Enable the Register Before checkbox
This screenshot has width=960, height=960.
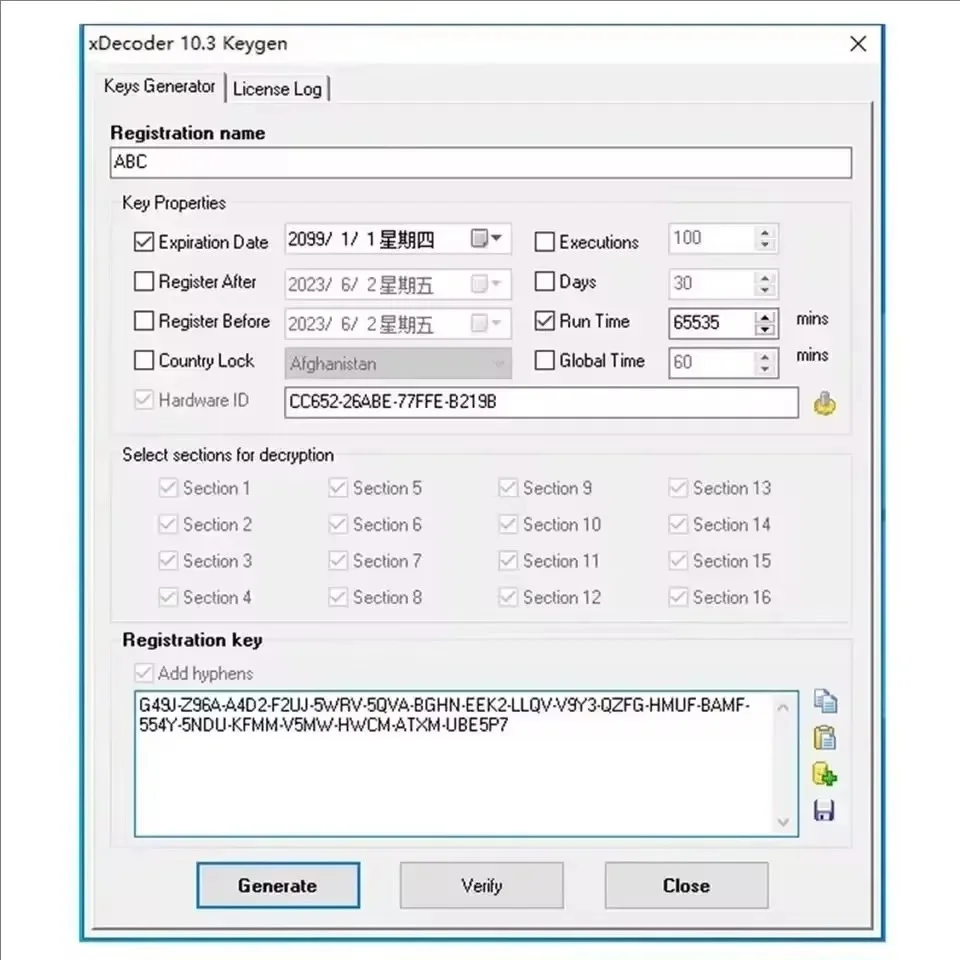(144, 321)
